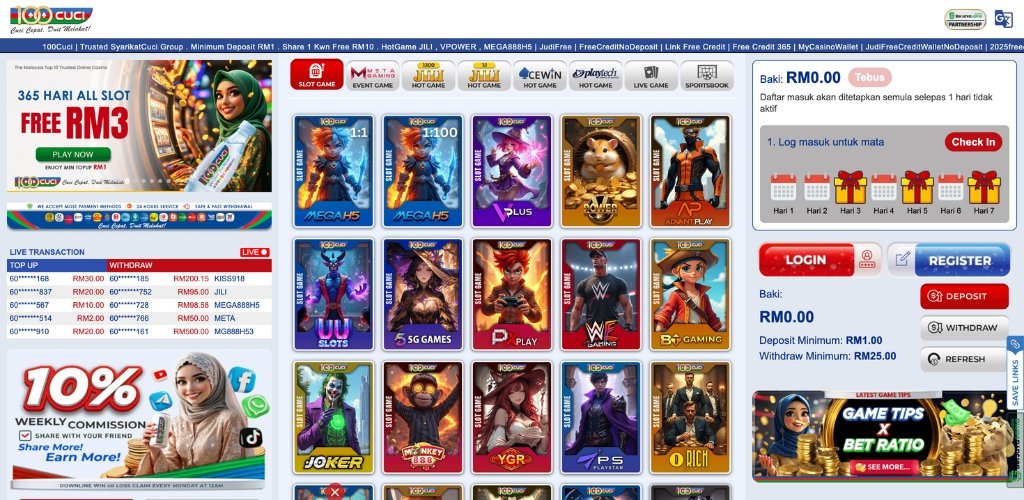
Task: Close the popup with red X icon
Action: [x=334, y=492]
